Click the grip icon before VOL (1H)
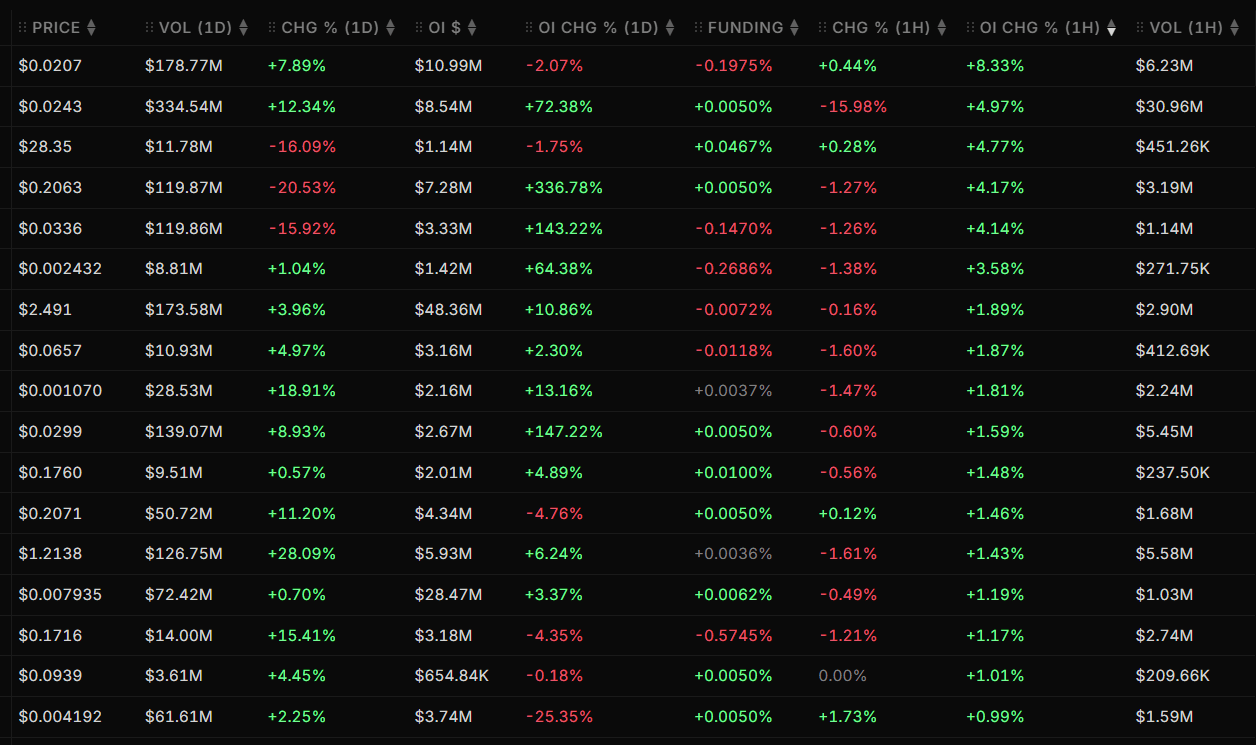Viewport: 1256px width, 745px height. pos(1141,28)
